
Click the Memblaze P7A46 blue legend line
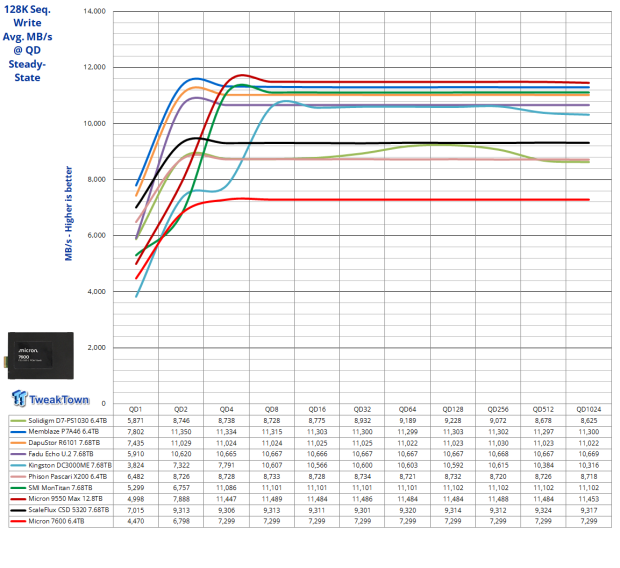[18, 432]
